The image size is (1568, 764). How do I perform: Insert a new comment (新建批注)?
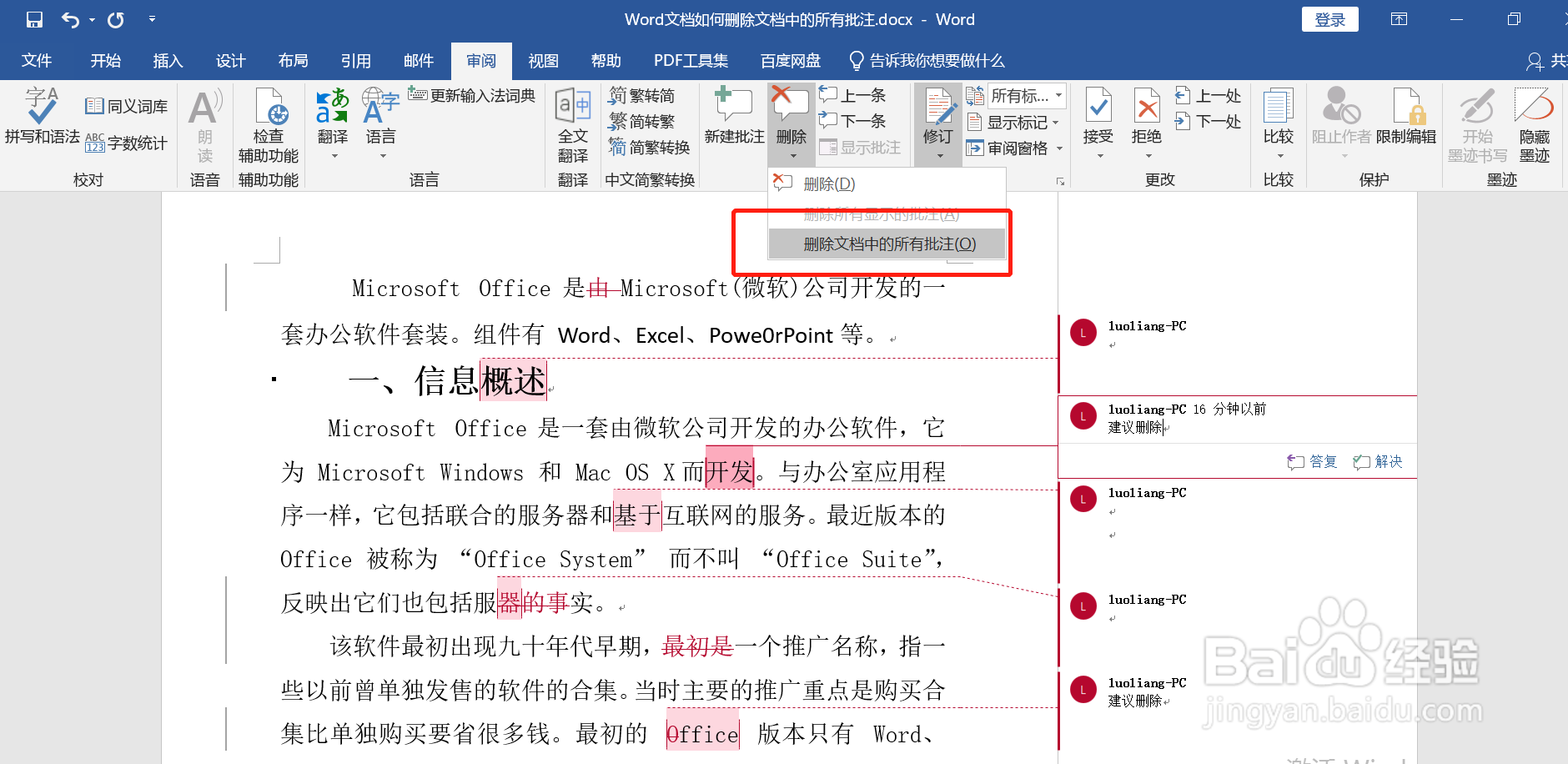734,117
